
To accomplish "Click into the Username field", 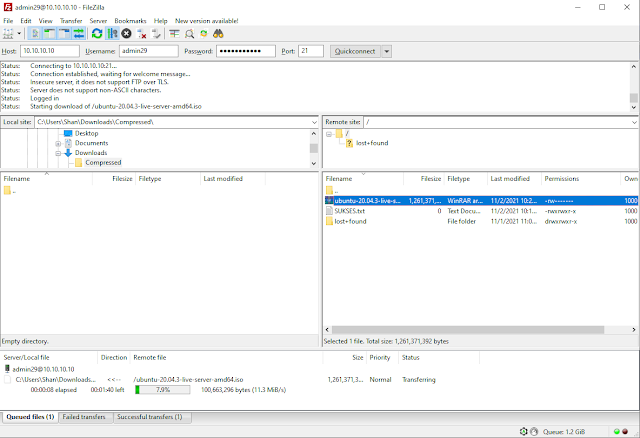I will [x=149, y=51].
